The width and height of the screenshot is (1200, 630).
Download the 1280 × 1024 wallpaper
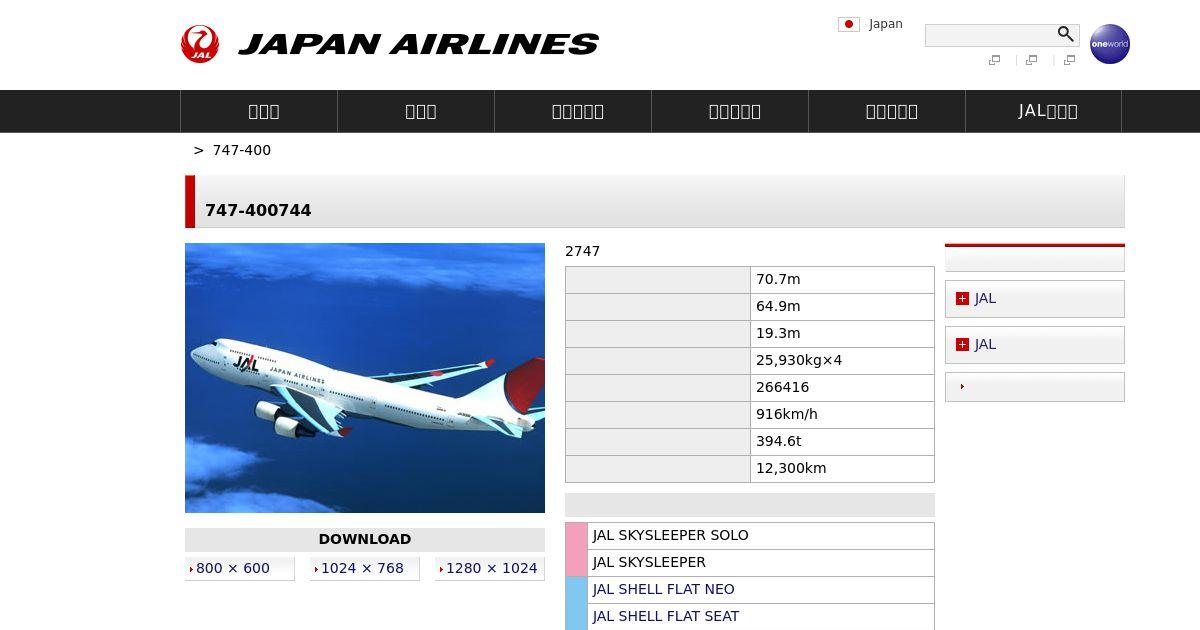point(491,568)
